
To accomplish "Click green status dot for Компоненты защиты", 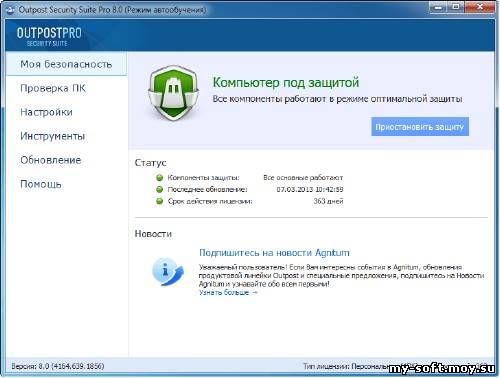I will click(160, 178).
